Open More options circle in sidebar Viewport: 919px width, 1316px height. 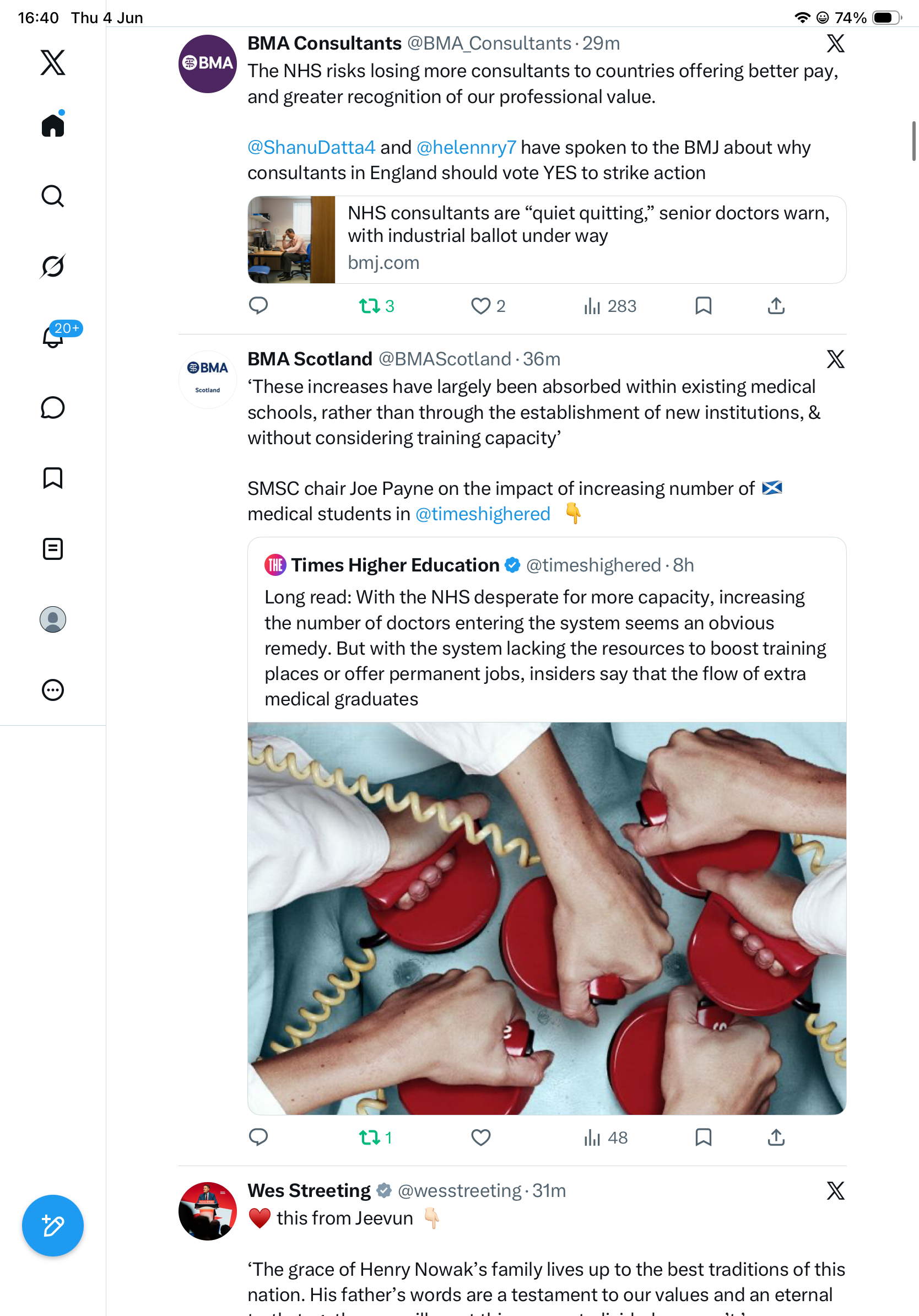[53, 689]
